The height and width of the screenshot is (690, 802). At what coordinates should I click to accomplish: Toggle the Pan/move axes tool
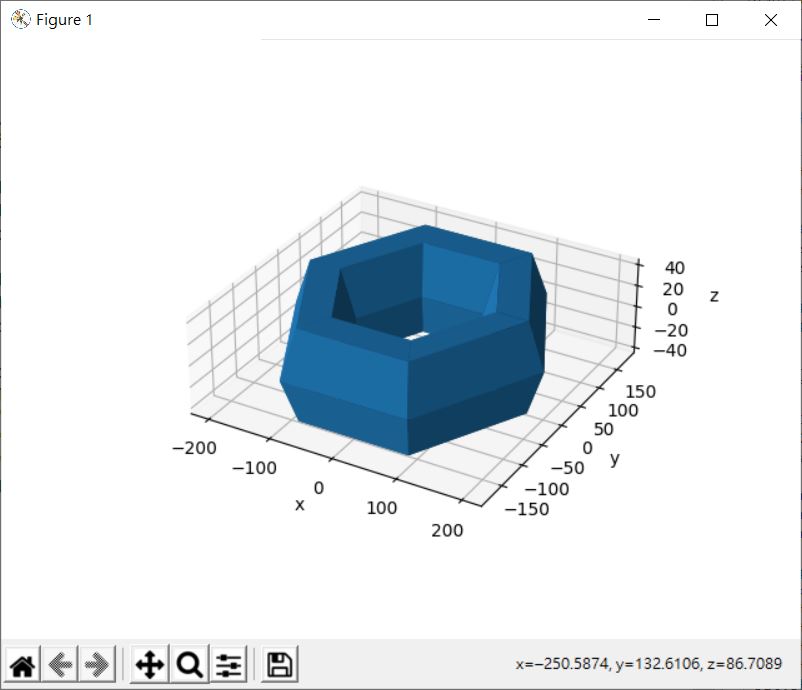(x=149, y=664)
